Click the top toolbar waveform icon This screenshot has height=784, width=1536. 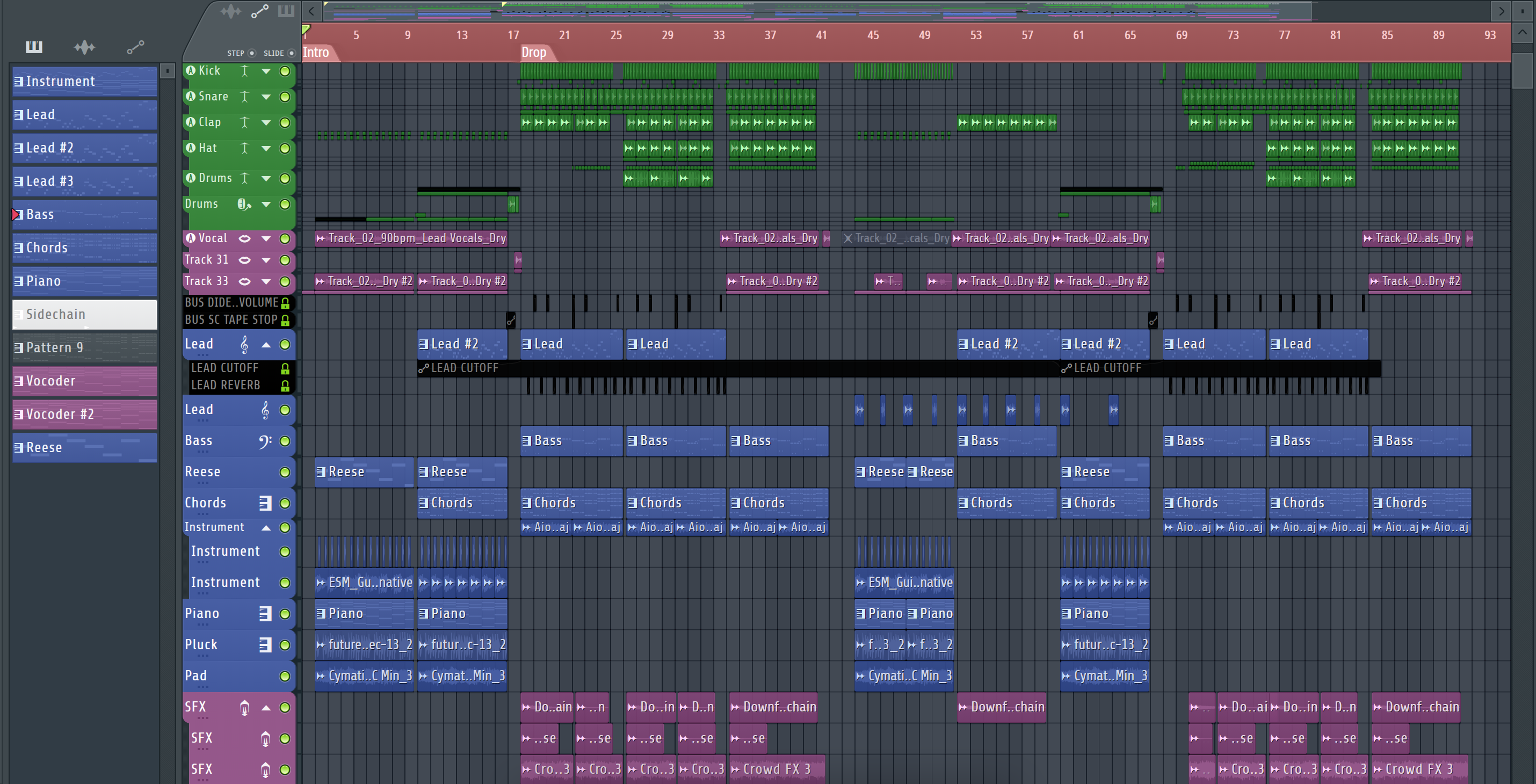click(231, 11)
